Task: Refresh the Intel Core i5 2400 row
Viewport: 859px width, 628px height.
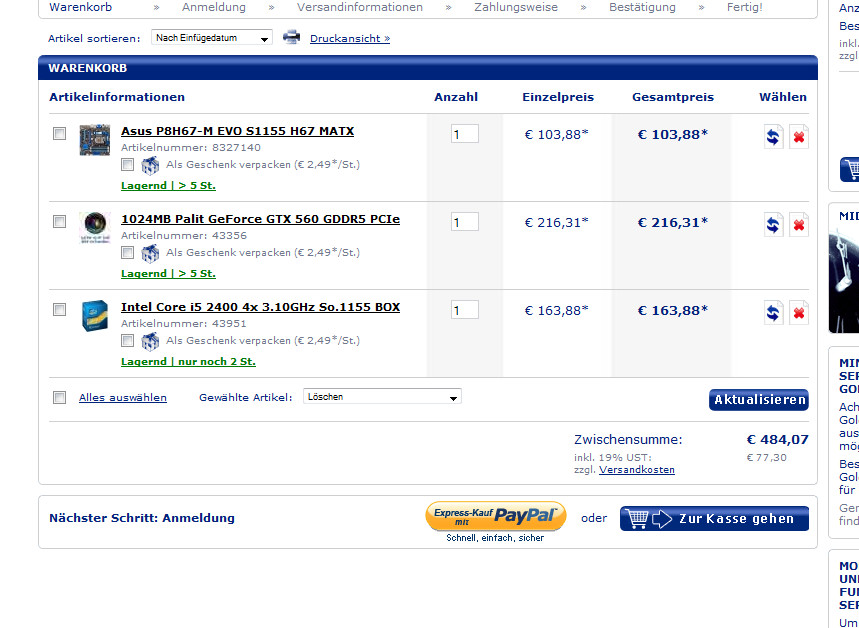Action: [773, 312]
